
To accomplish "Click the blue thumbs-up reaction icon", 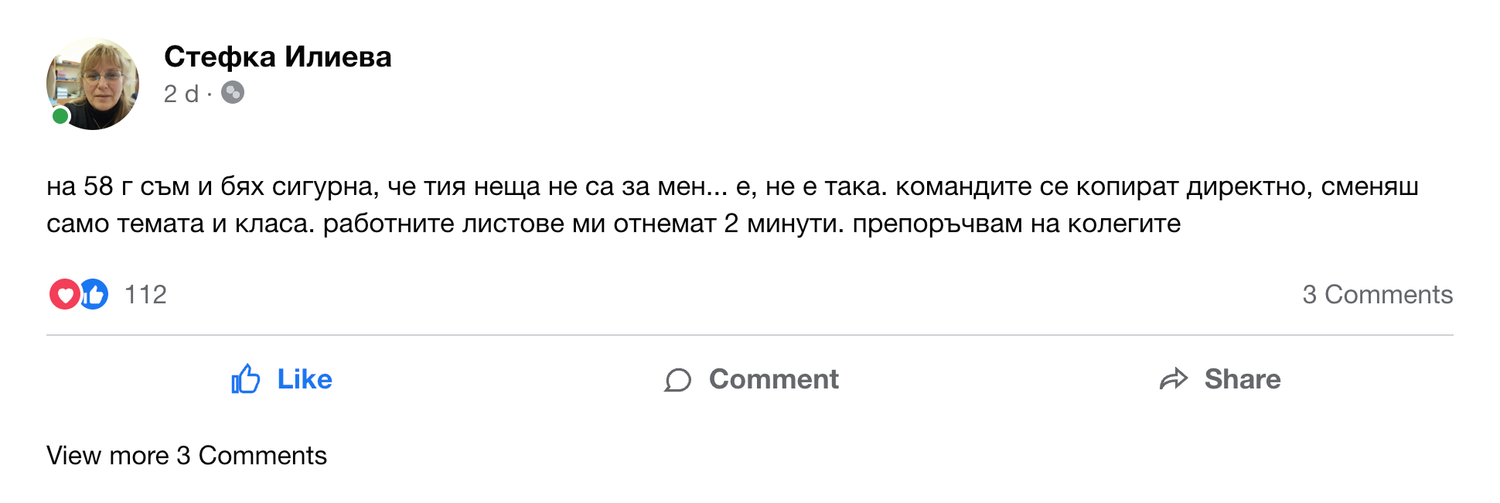I will (x=94, y=294).
